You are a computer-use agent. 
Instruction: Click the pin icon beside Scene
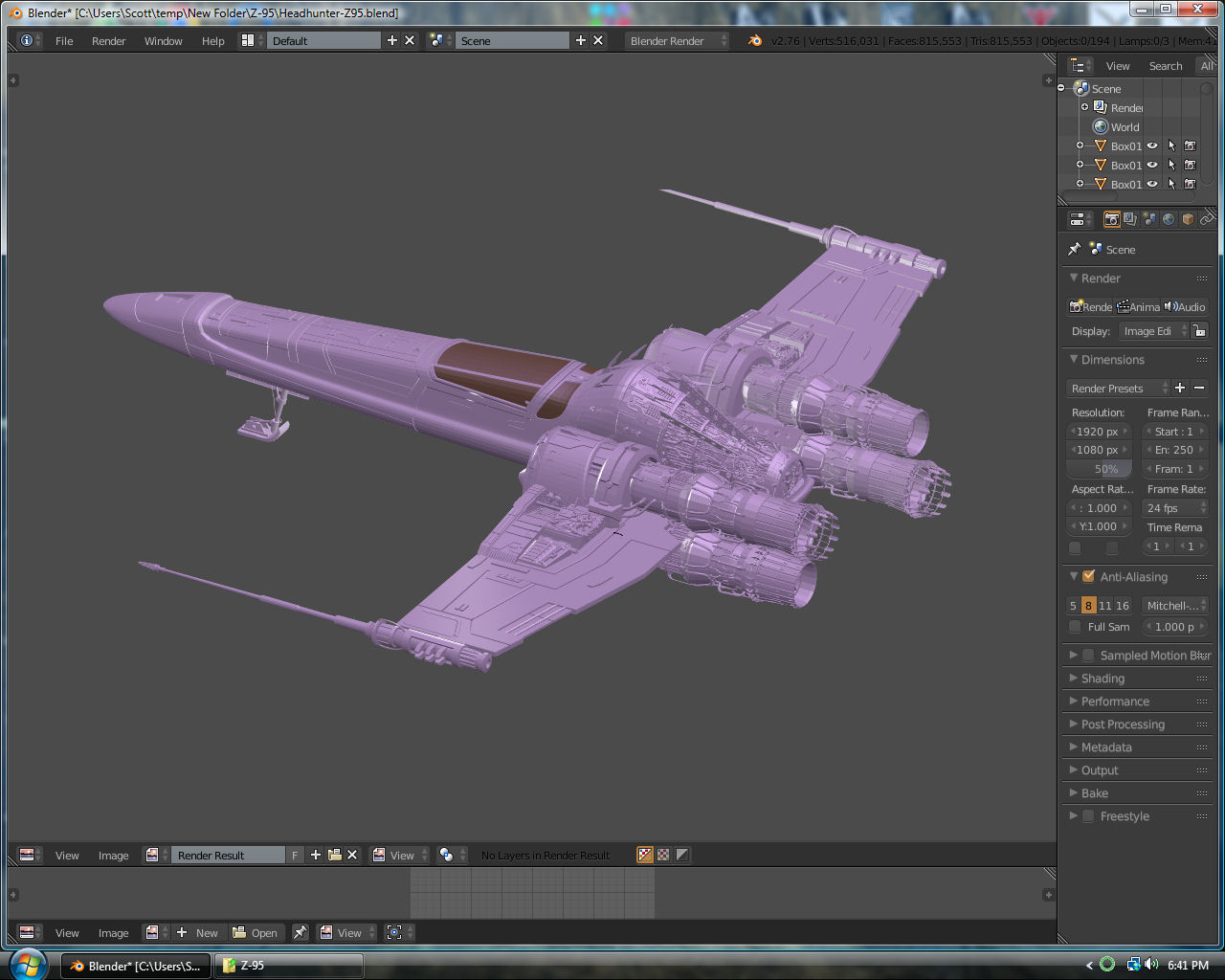click(x=1074, y=249)
